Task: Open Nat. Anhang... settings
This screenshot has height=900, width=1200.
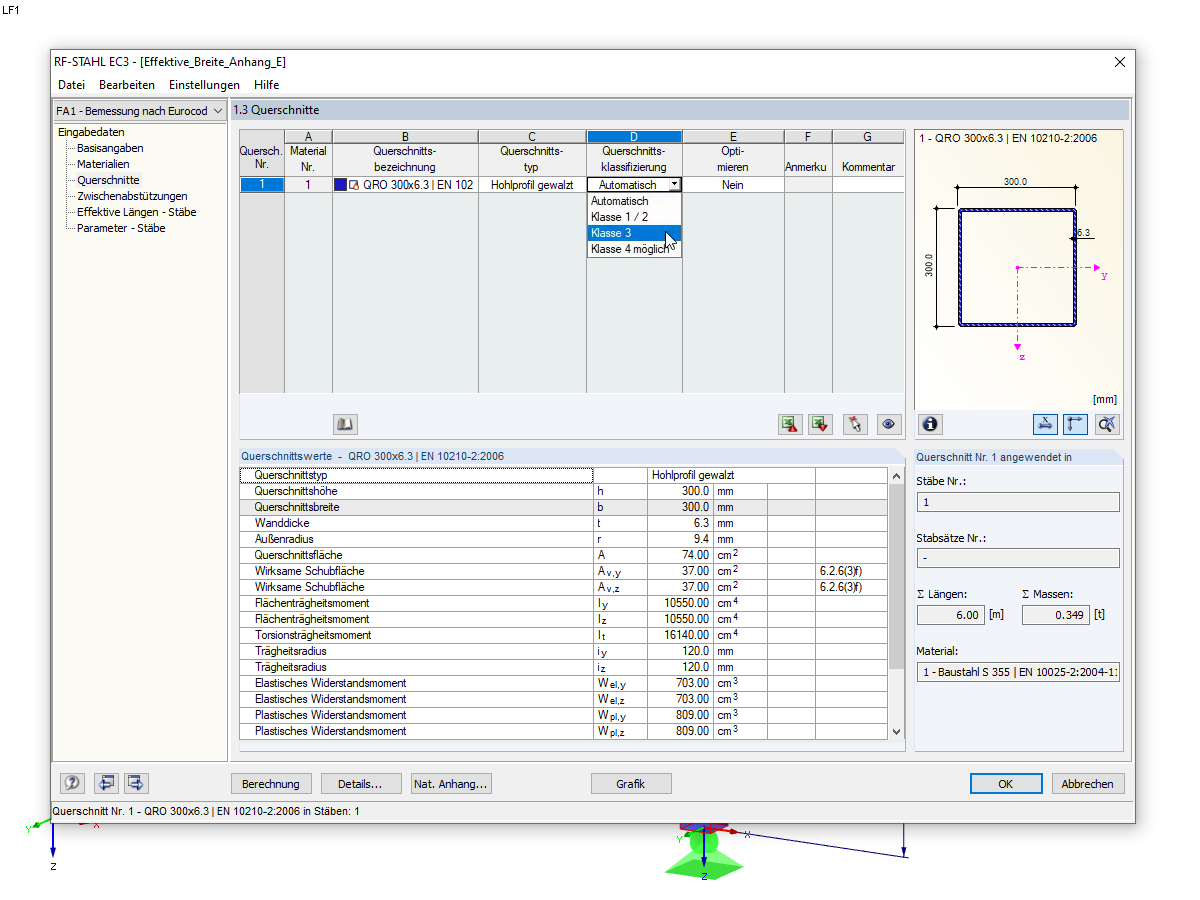Action: click(451, 784)
